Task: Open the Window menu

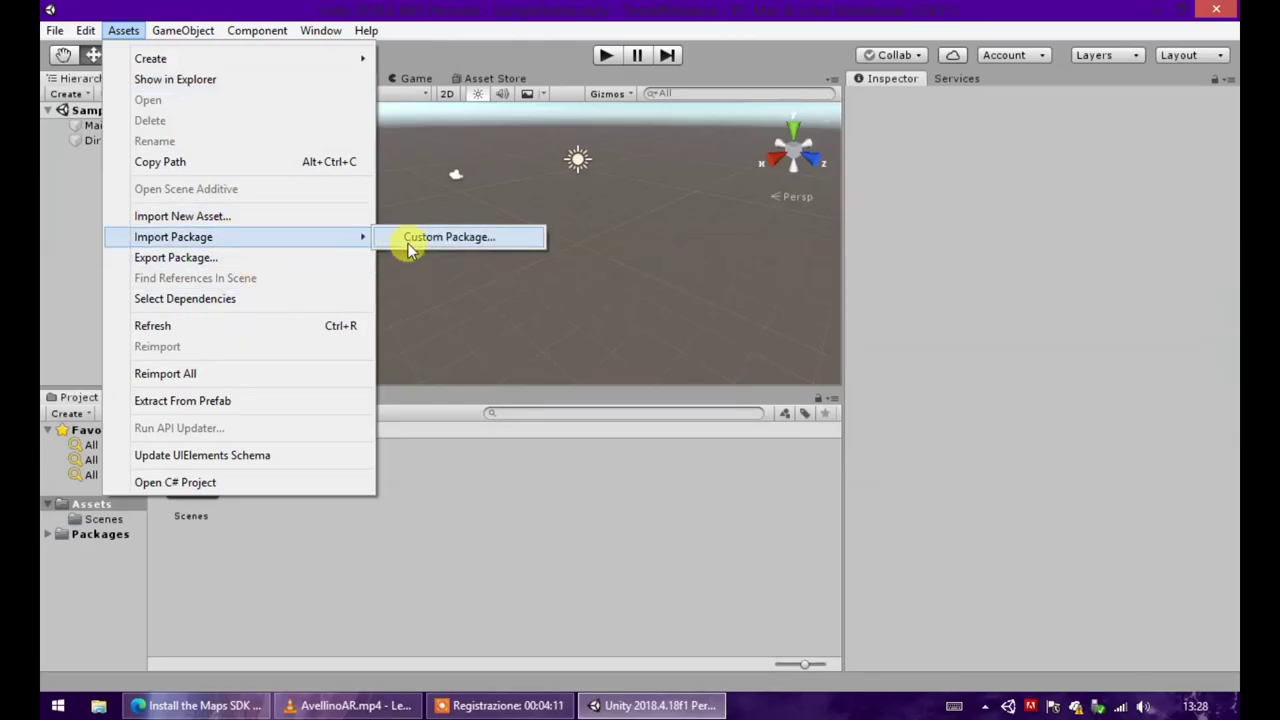Action: pyautogui.click(x=321, y=30)
